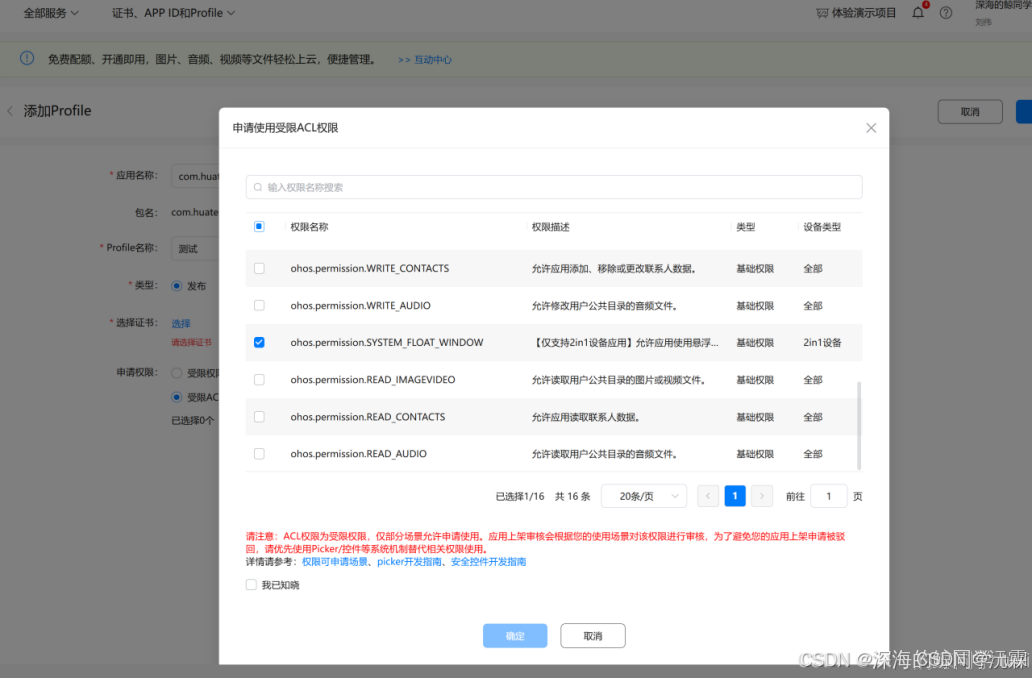
Task: Check the WRITE_AUDIO permission checkbox
Action: pyautogui.click(x=259, y=305)
